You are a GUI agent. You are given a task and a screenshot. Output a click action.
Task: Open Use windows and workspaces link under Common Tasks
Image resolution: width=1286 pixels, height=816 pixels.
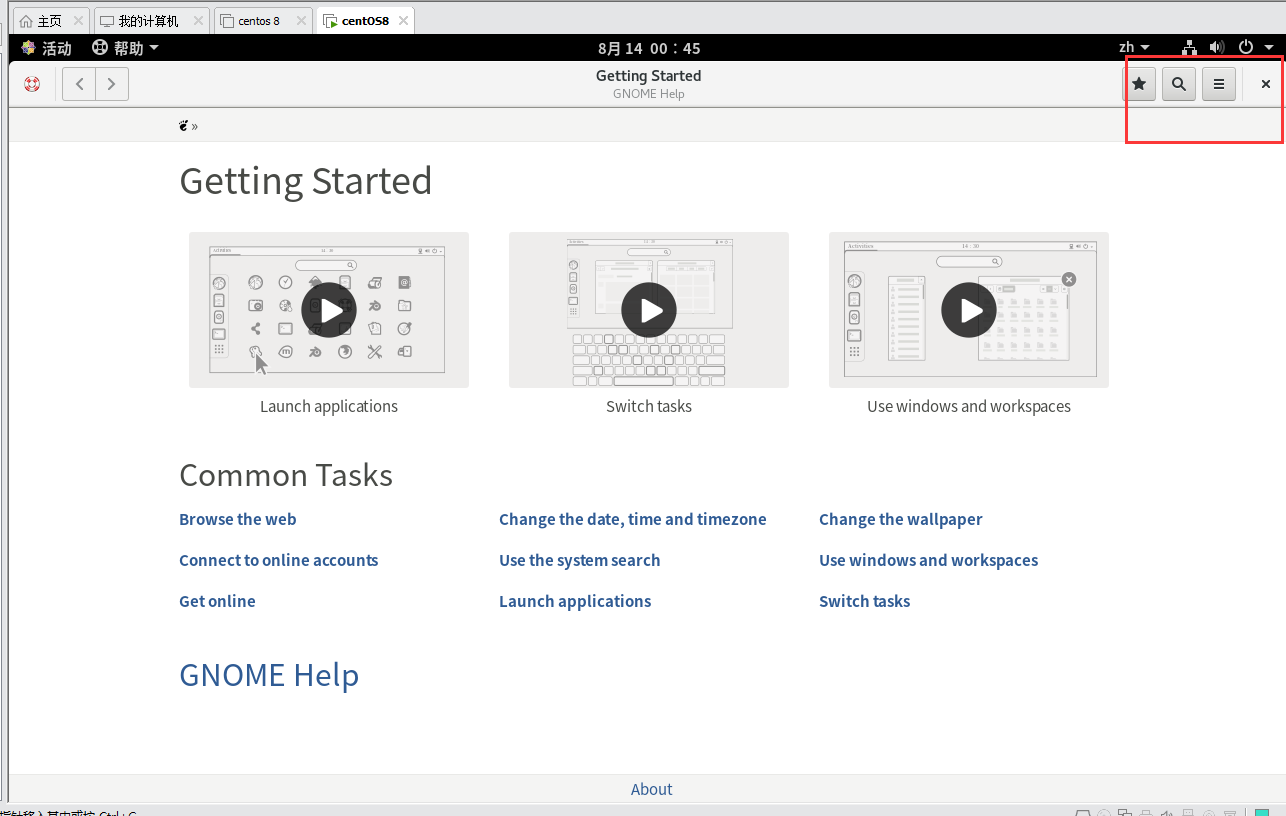point(928,560)
